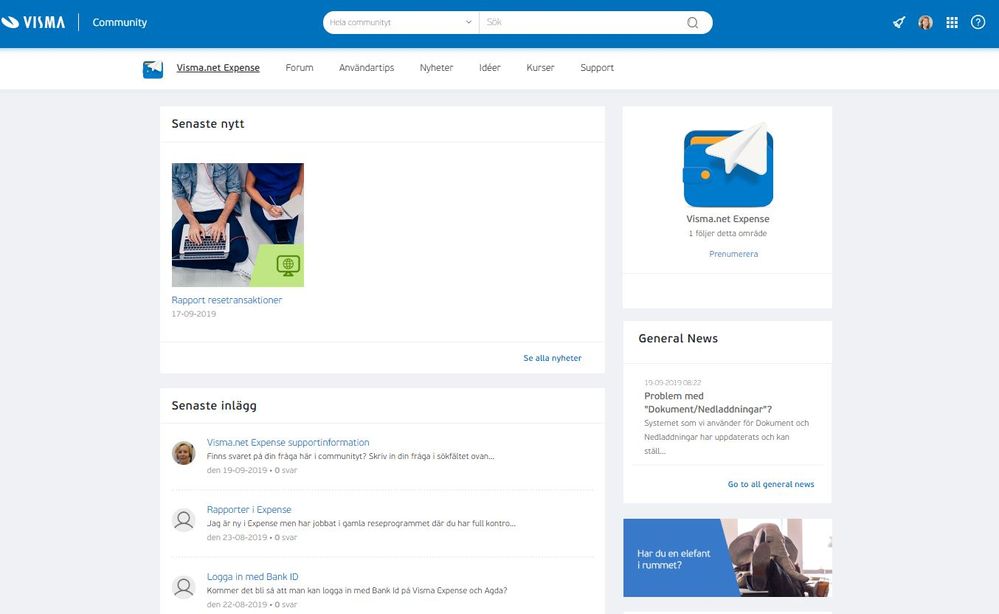Click the Kommer det bli så excerpt
999x614 pixels.
(x=357, y=590)
